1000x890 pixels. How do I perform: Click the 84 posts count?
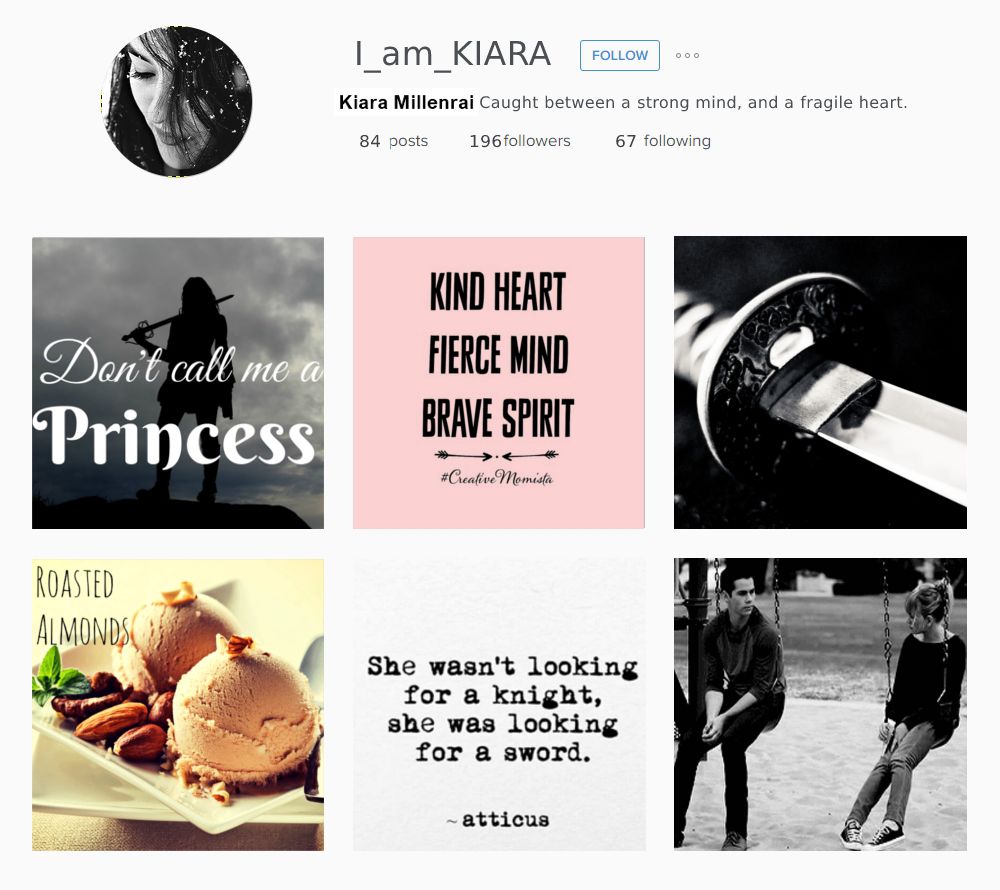[x=393, y=141]
